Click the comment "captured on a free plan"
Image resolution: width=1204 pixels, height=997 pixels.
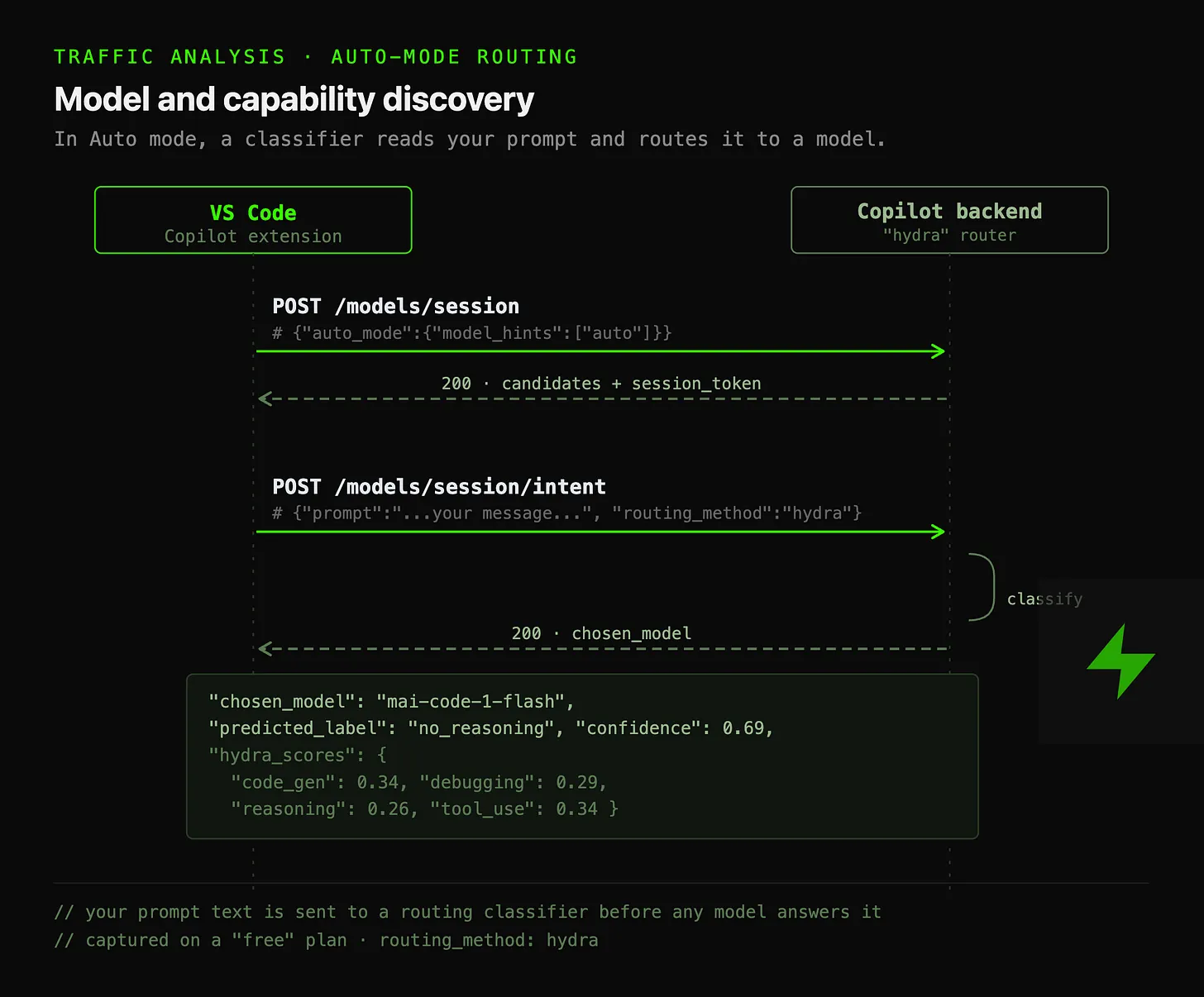[326, 940]
